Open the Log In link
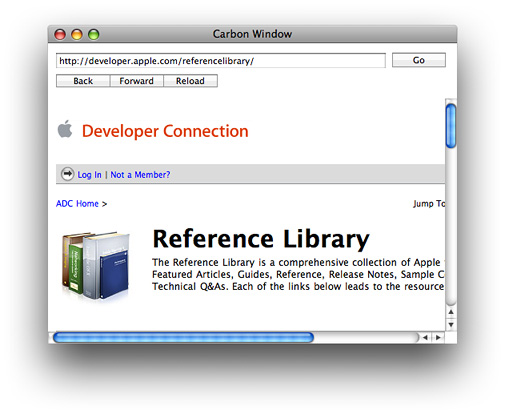The height and width of the screenshot is (414, 505). (x=89, y=175)
